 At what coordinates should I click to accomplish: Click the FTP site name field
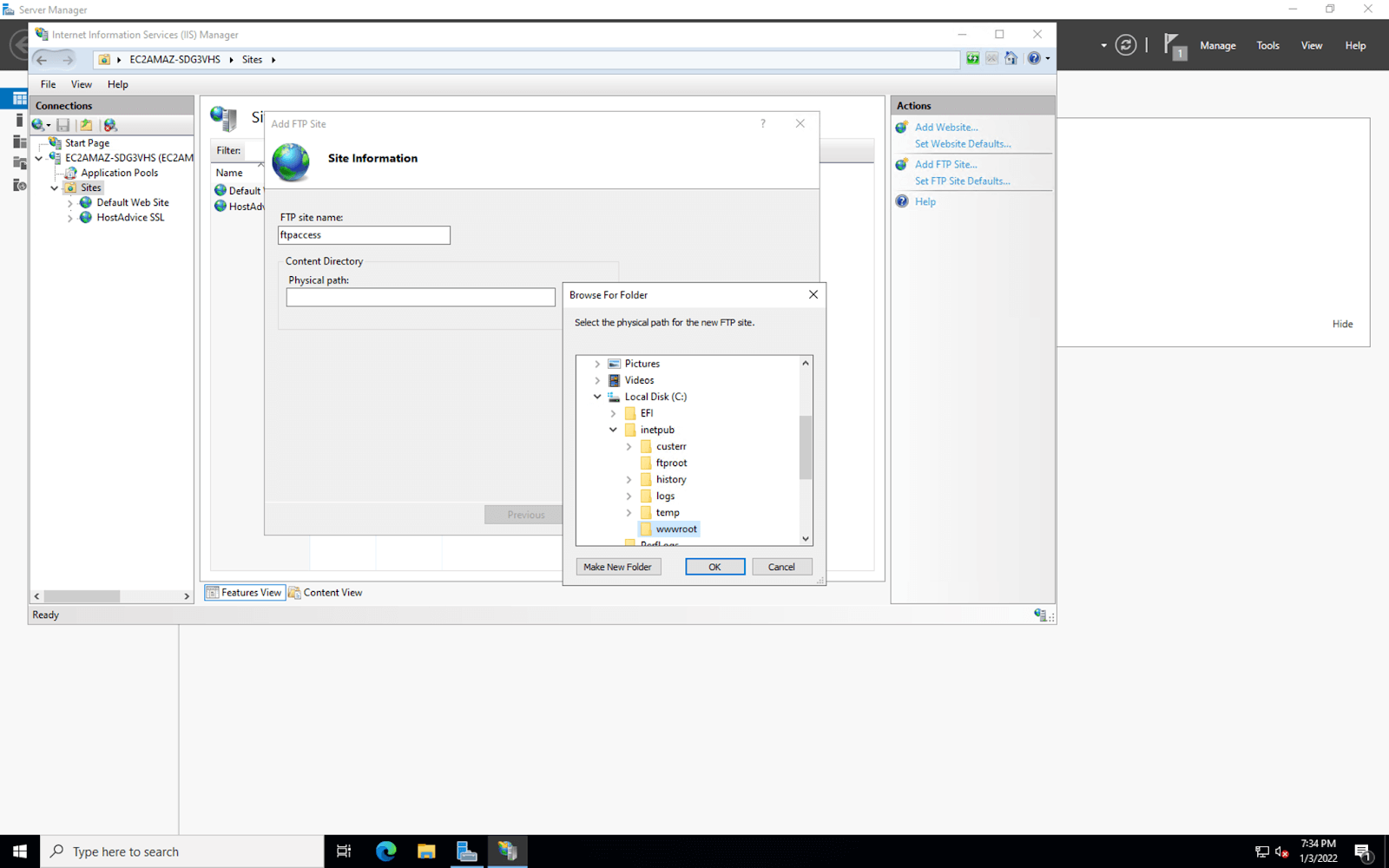coord(364,235)
